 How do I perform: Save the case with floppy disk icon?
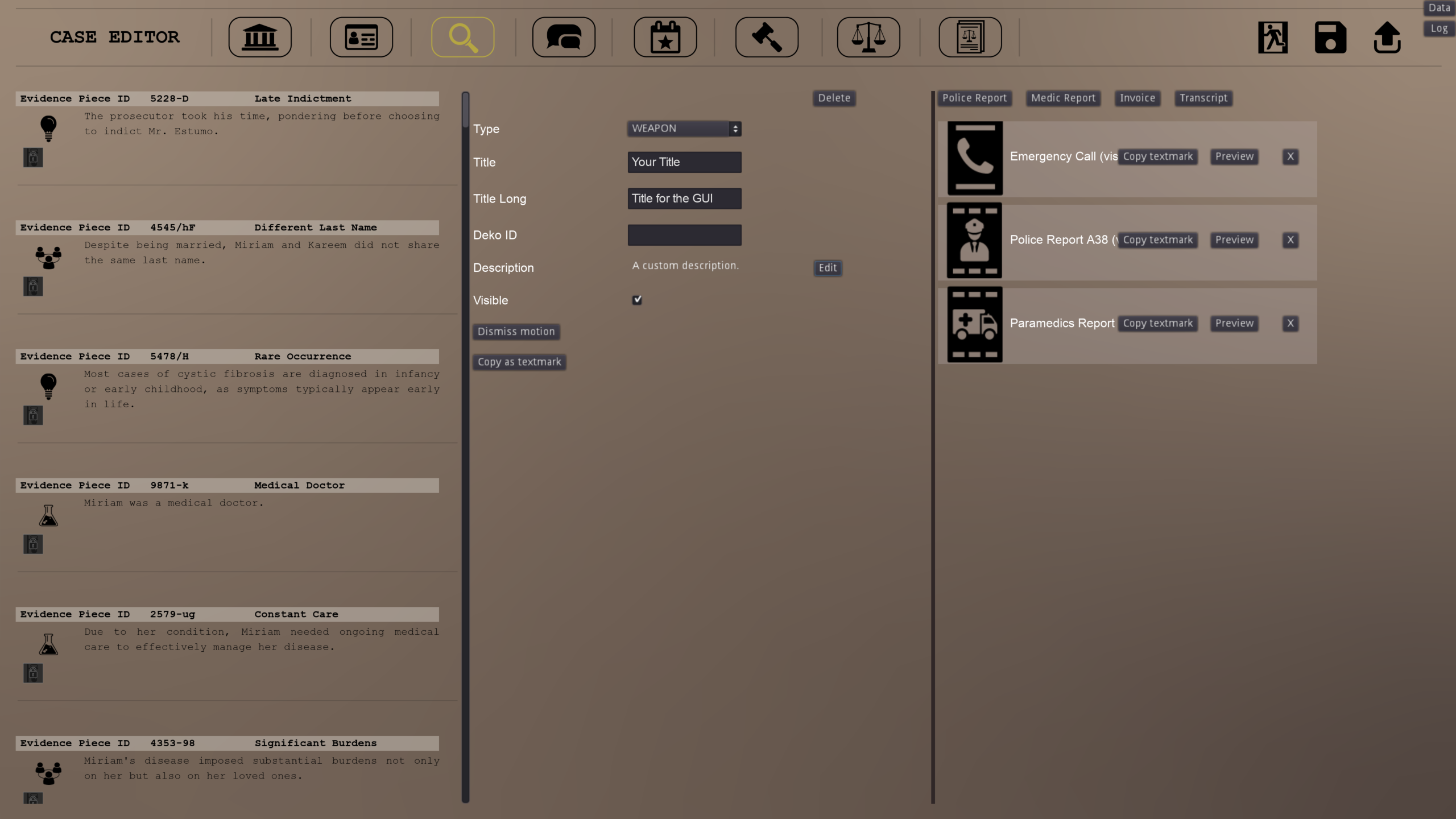point(1330,38)
